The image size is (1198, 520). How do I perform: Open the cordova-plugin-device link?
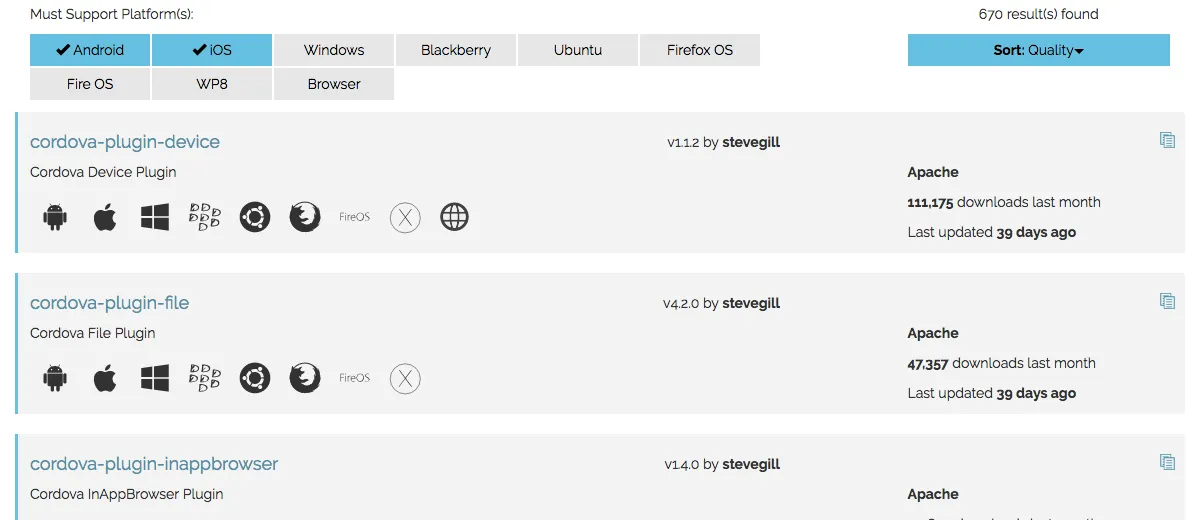tap(125, 142)
